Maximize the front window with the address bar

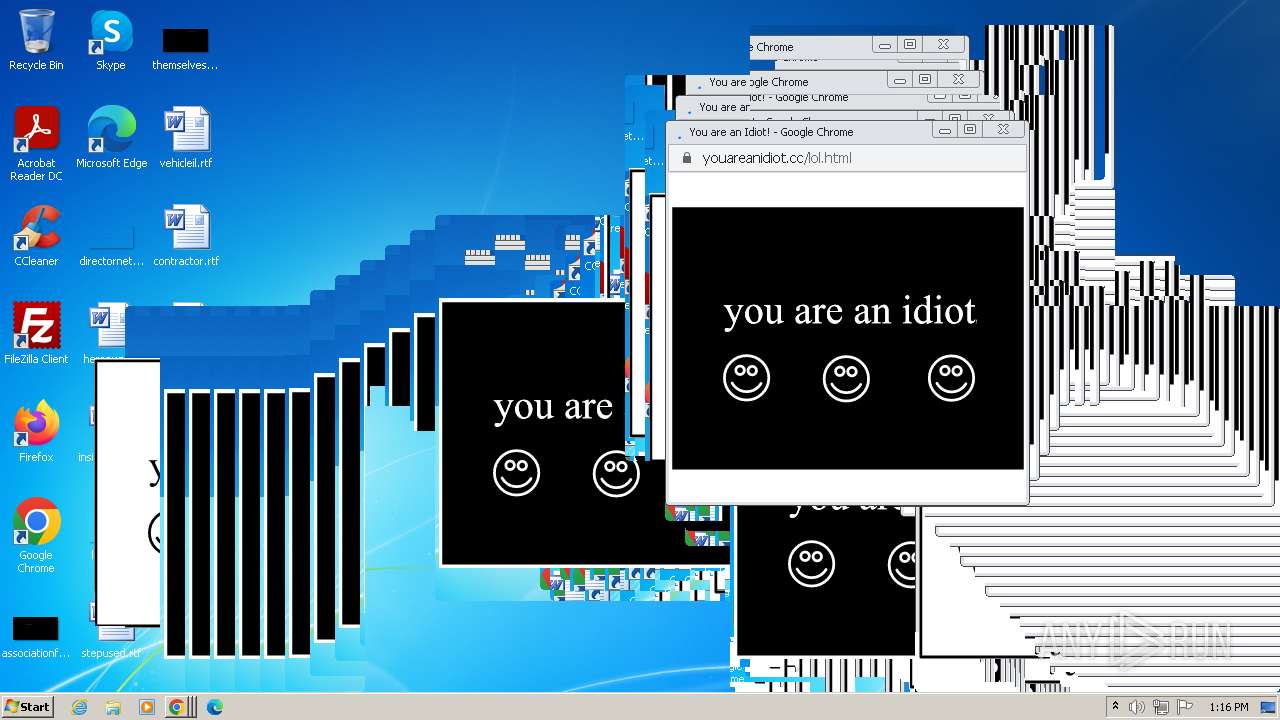pyautogui.click(x=970, y=129)
